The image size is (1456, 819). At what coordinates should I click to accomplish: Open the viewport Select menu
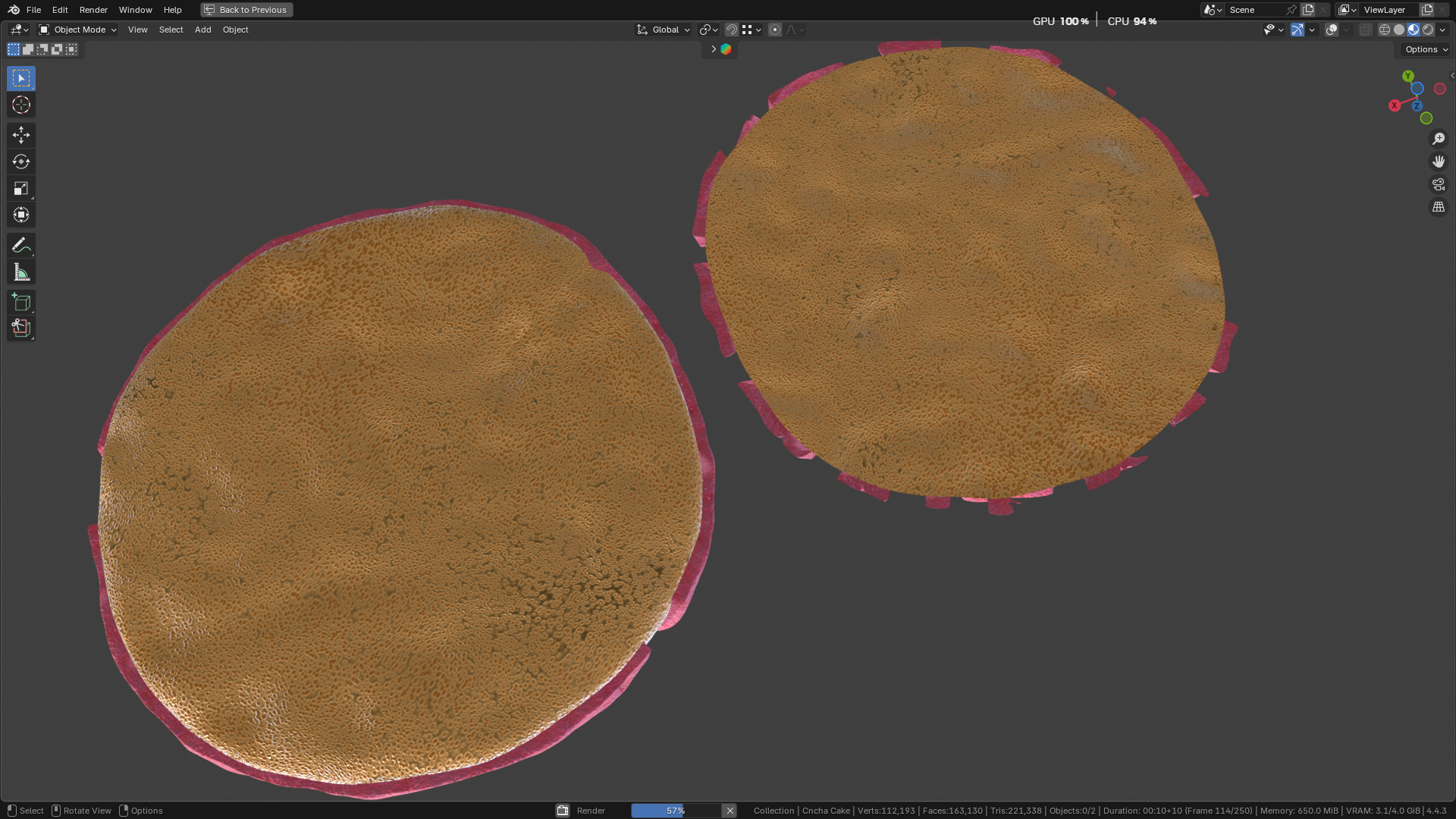point(171,30)
